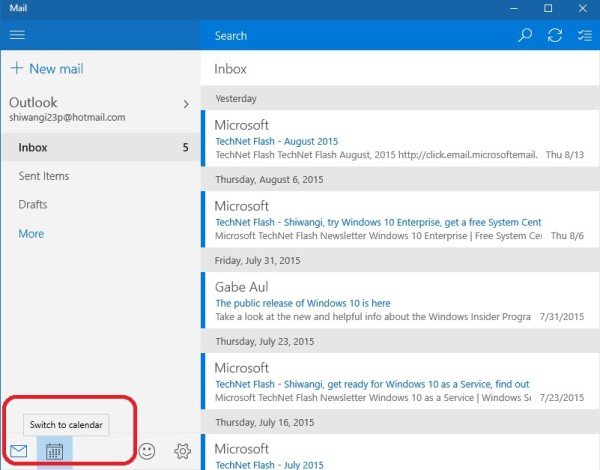The image size is (600, 470).
Task: Click the Thursday, August 6, 2015 header
Action: [x=400, y=179]
